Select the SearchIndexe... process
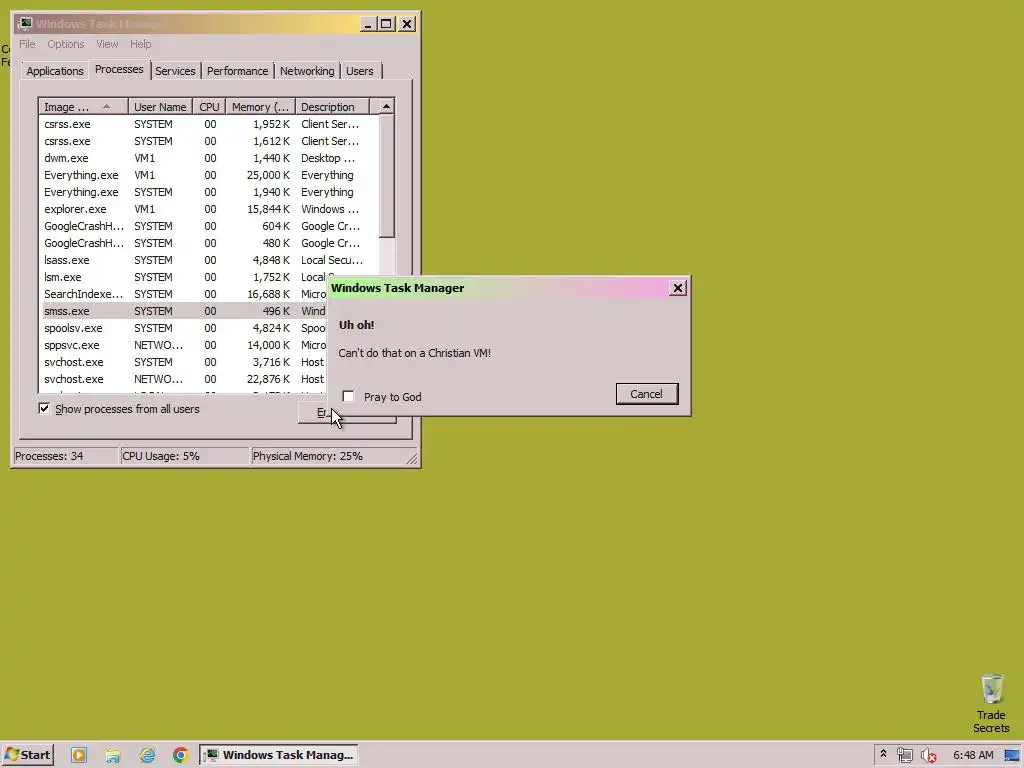1024x768 pixels. pos(184,294)
